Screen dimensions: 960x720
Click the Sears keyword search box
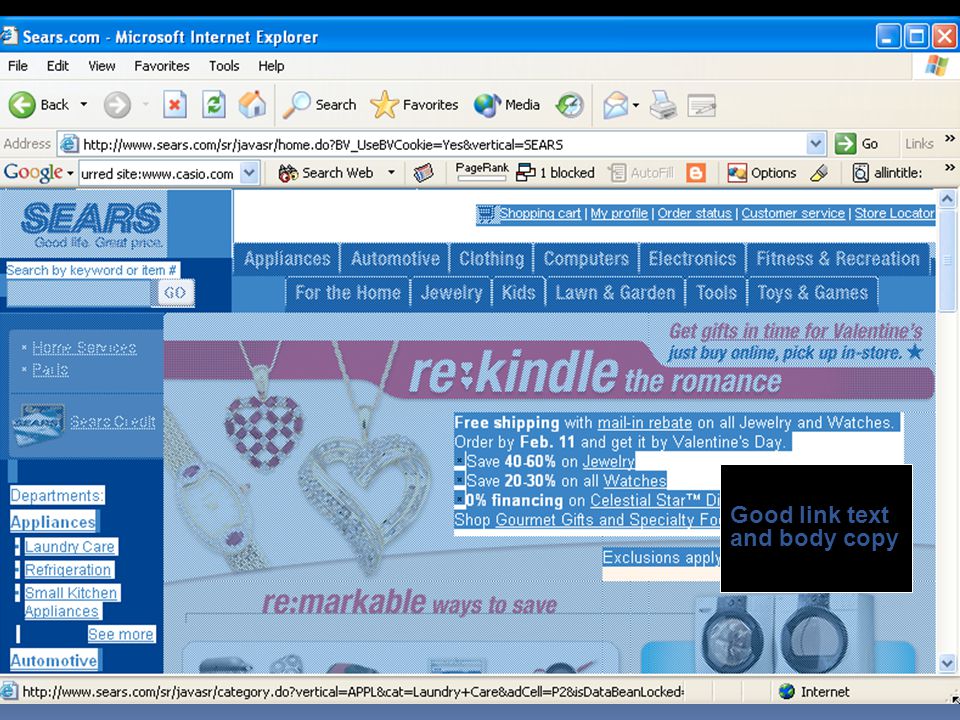click(x=79, y=293)
